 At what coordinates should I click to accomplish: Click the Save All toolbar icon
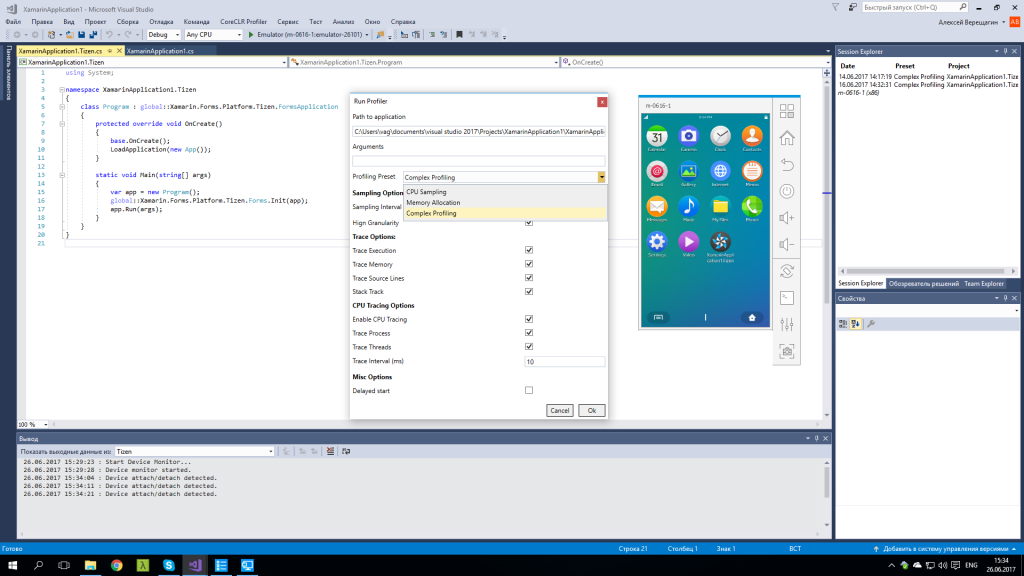click(93, 35)
